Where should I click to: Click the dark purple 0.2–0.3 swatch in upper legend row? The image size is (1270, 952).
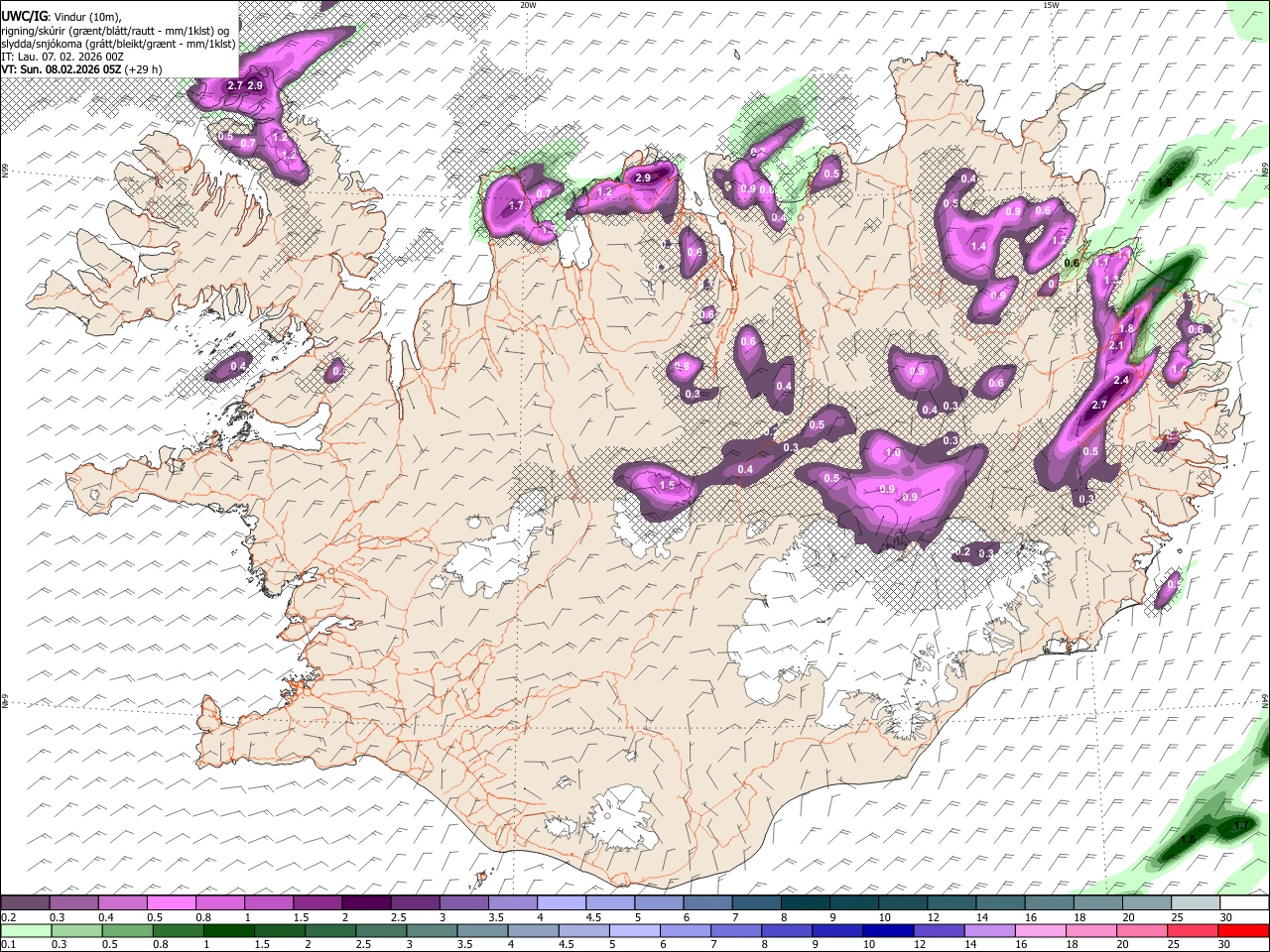25,903
